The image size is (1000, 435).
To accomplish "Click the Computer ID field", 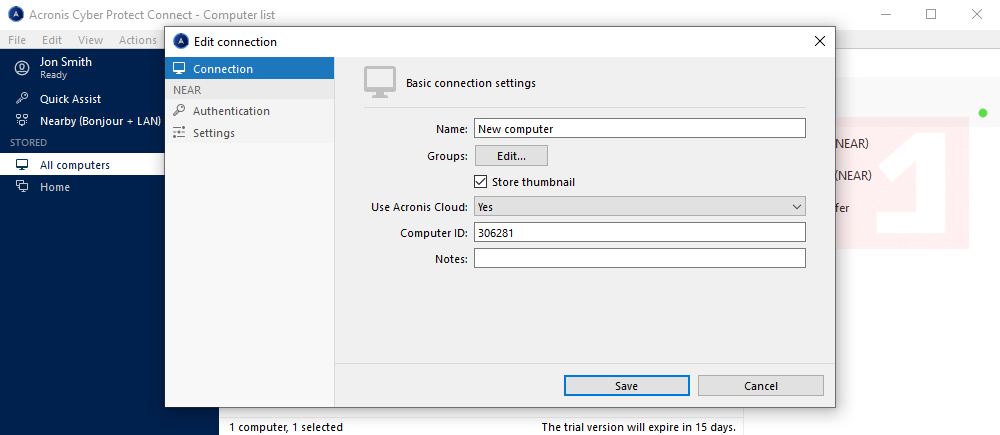I will [x=639, y=232].
